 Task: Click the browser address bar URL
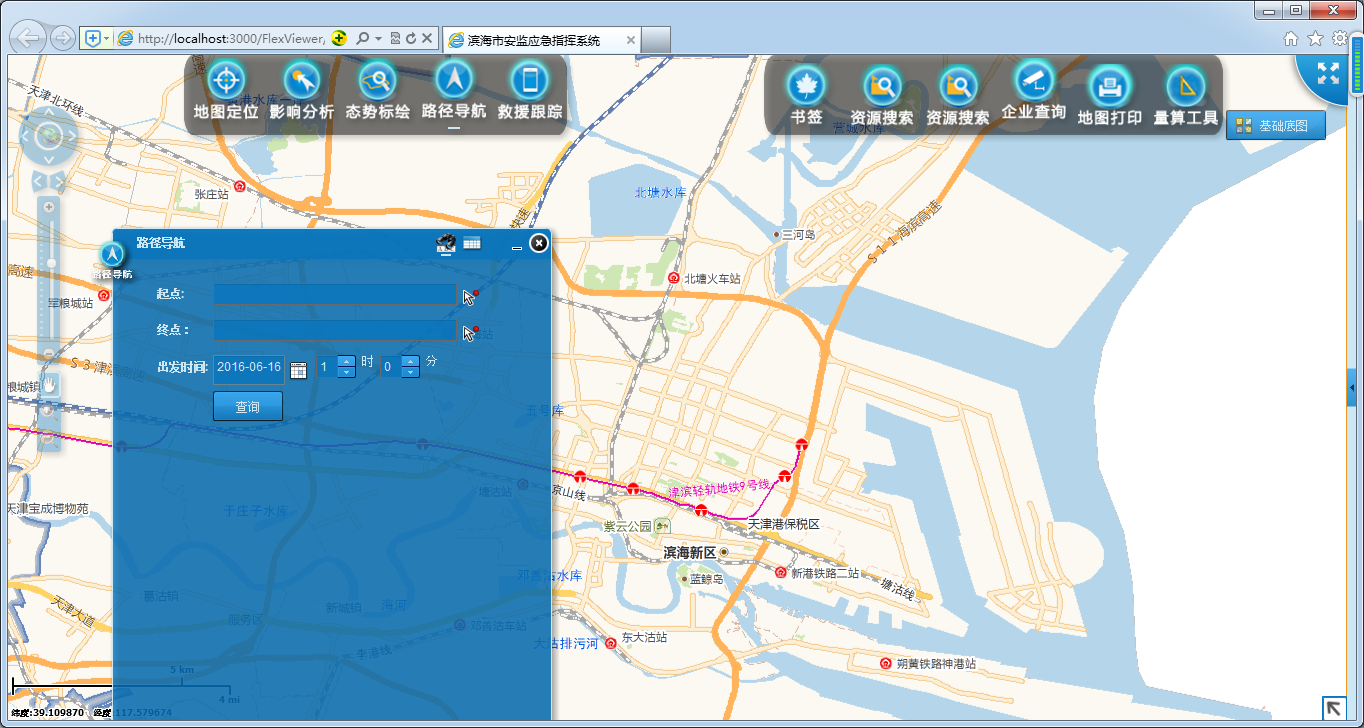point(230,39)
